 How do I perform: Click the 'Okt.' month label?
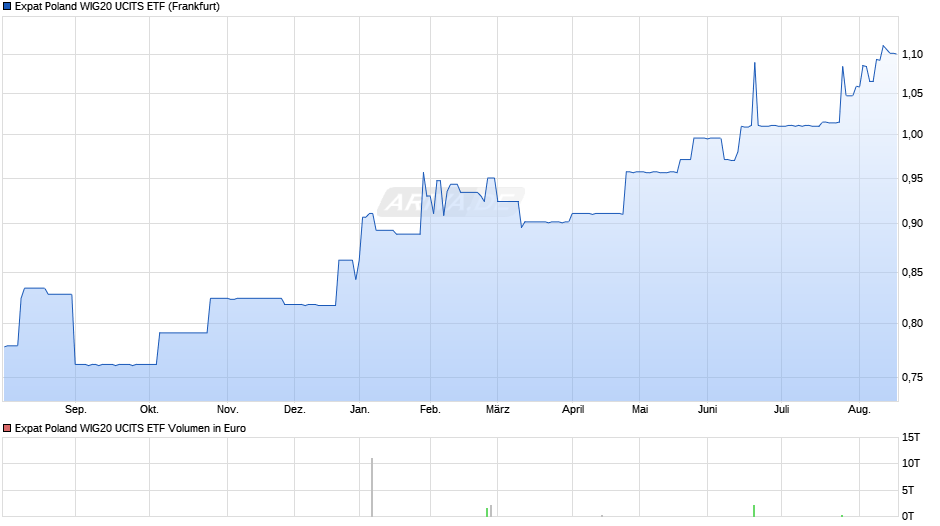coord(149,410)
